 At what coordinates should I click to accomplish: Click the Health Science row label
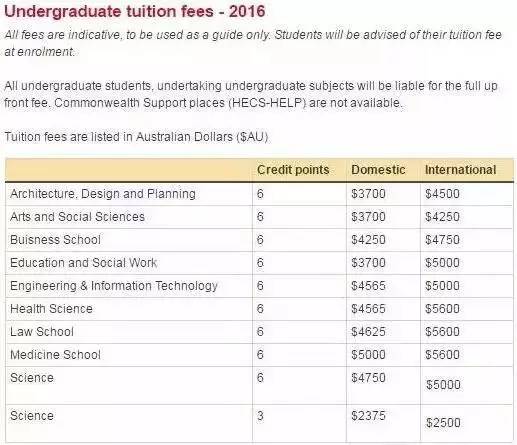point(51,309)
